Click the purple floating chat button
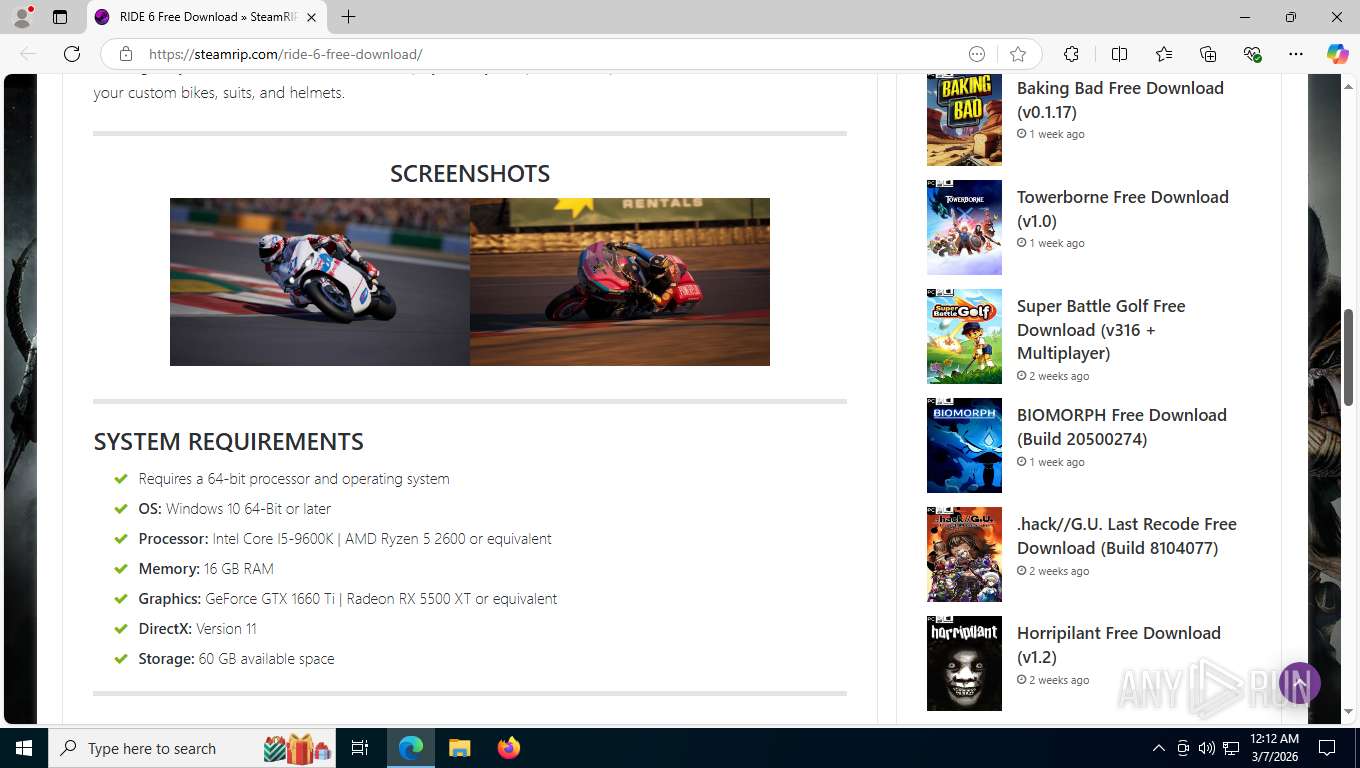 click(x=1300, y=683)
